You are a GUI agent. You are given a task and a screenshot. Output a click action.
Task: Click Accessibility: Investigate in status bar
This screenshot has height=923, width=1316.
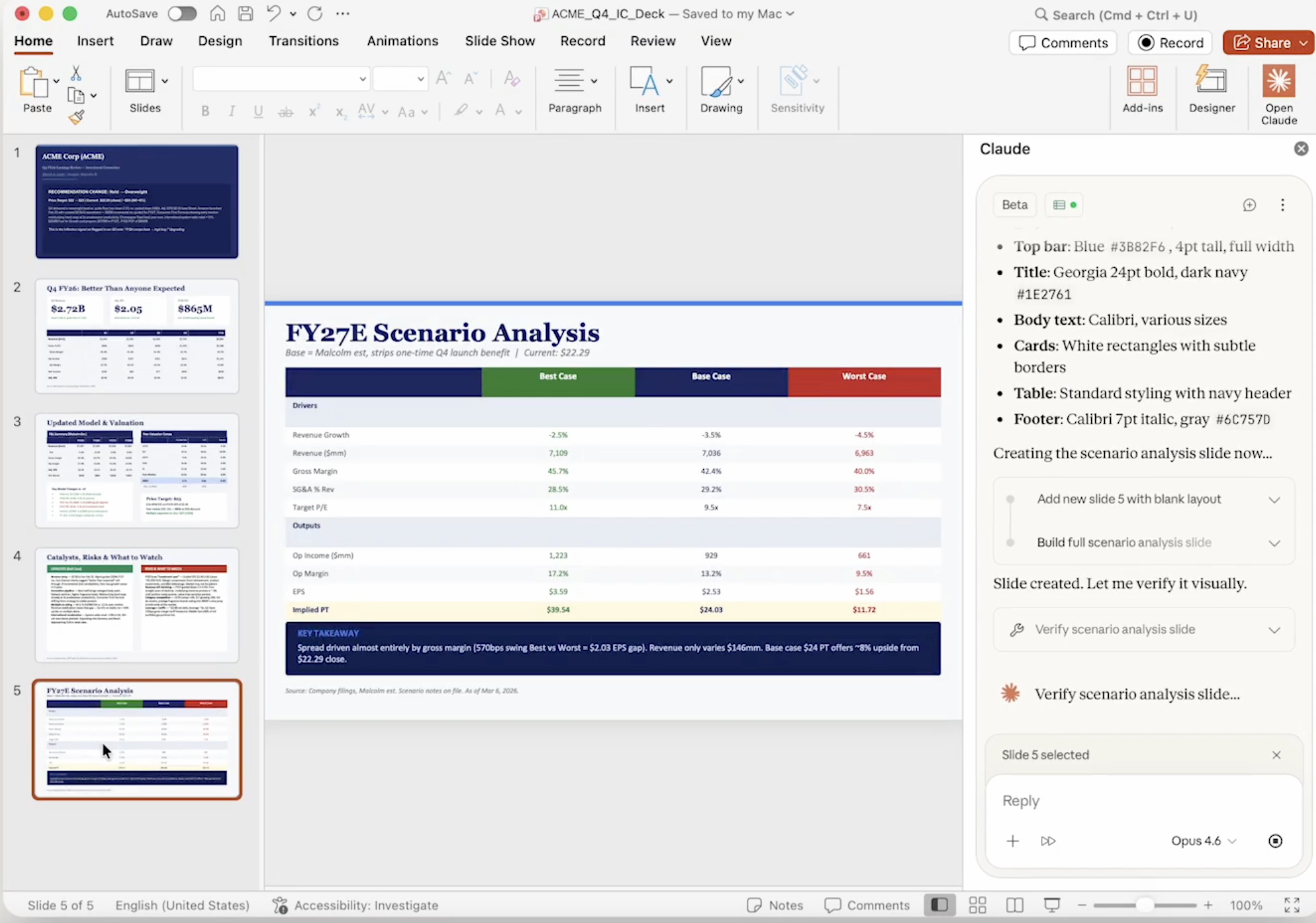click(x=355, y=905)
